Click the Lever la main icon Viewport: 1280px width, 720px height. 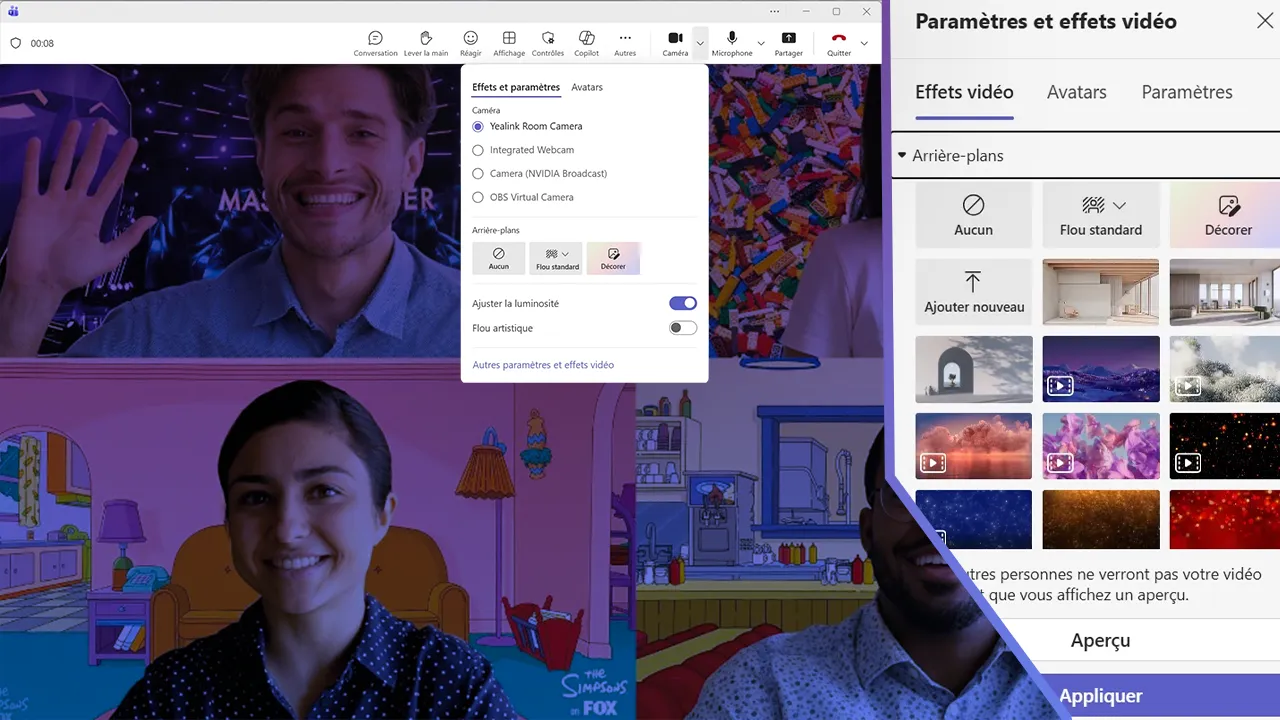[x=426, y=38]
